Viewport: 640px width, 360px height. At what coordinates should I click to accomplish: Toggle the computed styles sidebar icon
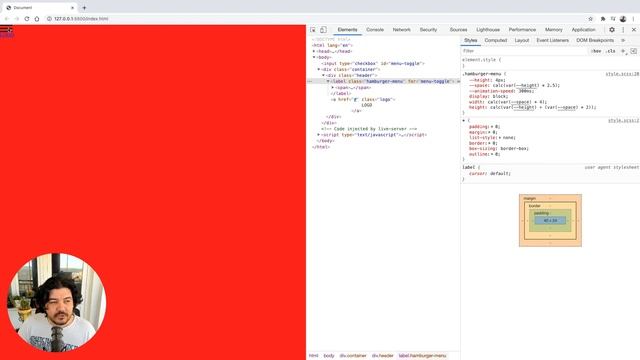click(633, 51)
